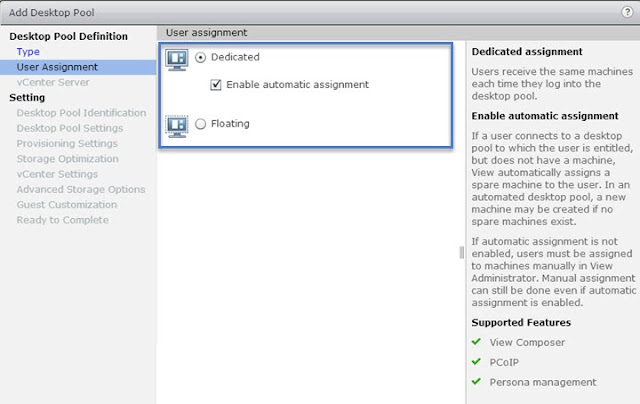Open Desktop Pool Identification step
Viewport: 640px width, 404px height.
tap(80, 113)
